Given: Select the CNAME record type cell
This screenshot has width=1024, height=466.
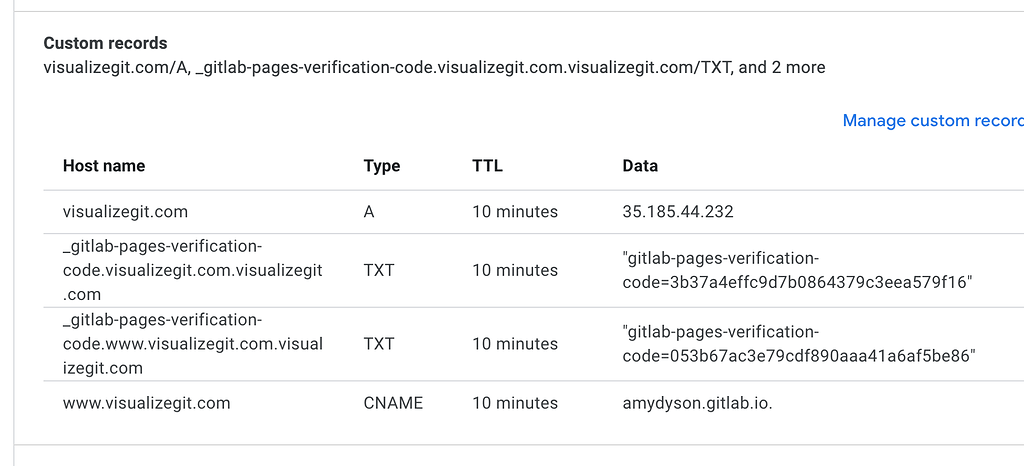Looking at the screenshot, I should 393,403.
